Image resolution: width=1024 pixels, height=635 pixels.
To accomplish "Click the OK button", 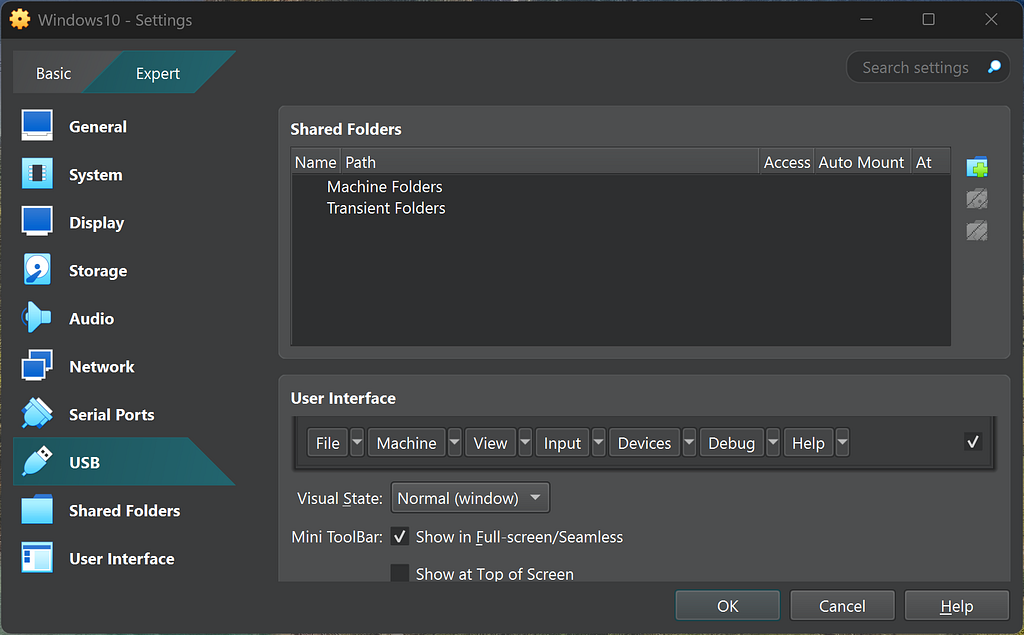I will point(727,606).
